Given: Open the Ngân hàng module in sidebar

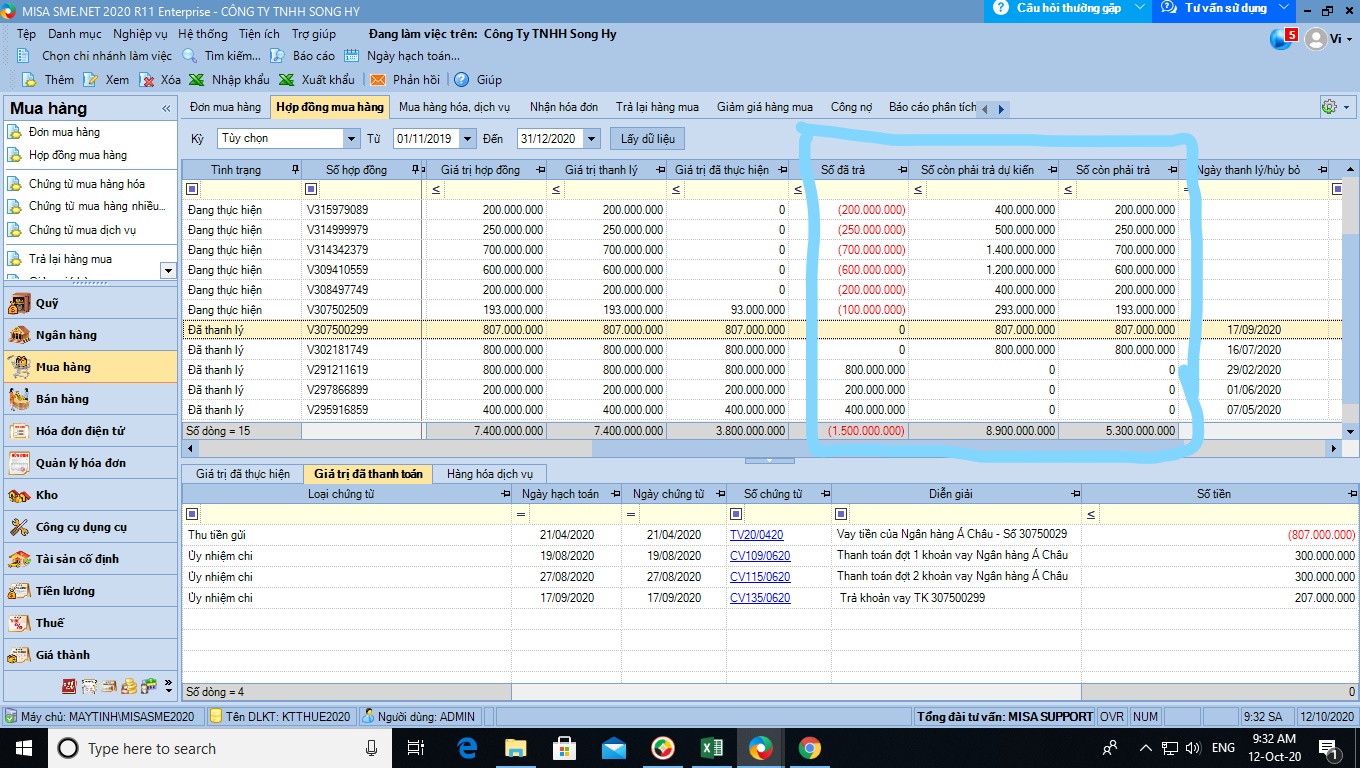Looking at the screenshot, I should click(90, 335).
